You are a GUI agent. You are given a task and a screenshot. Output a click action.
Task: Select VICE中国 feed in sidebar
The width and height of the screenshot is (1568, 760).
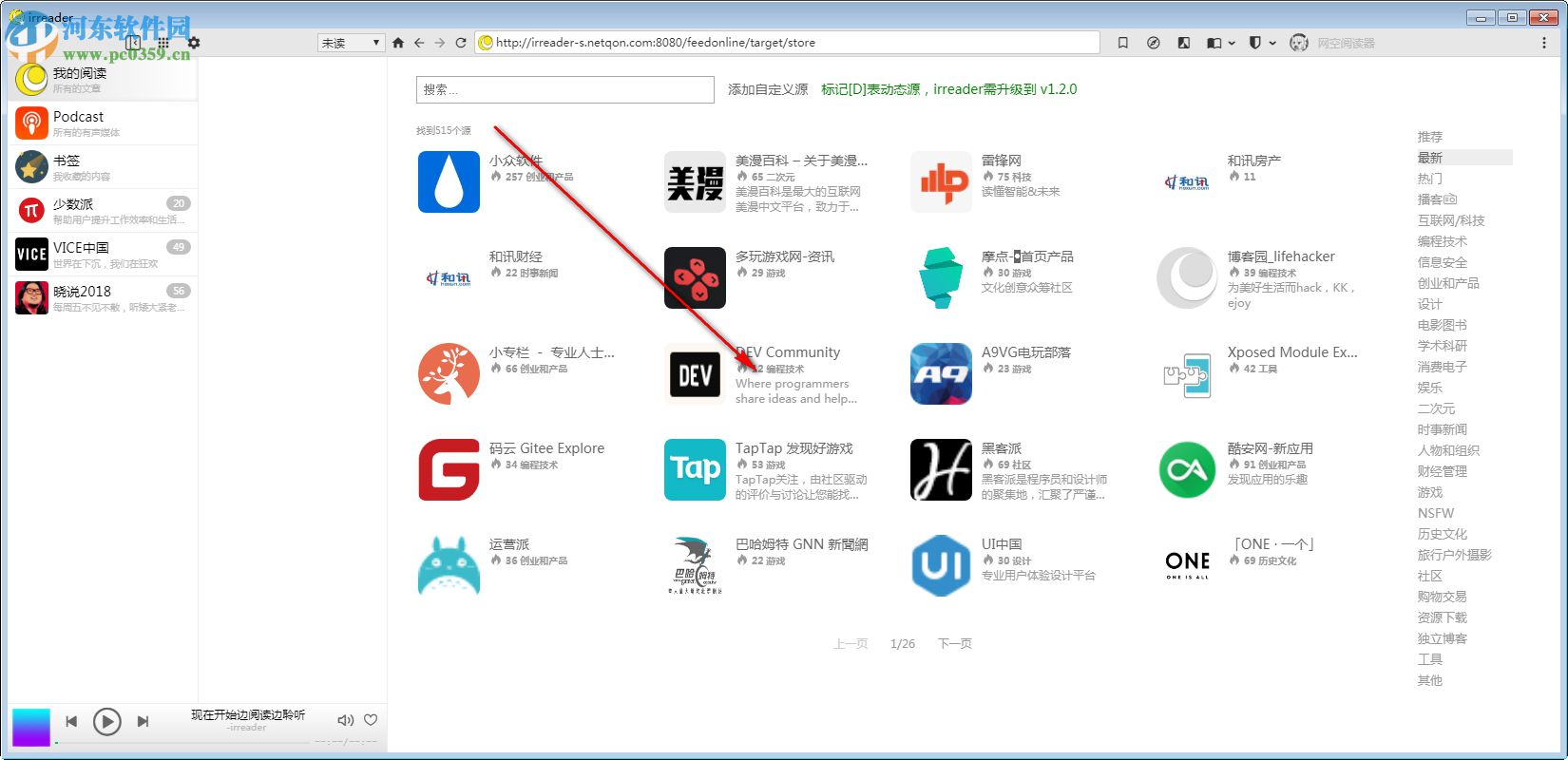click(x=103, y=255)
